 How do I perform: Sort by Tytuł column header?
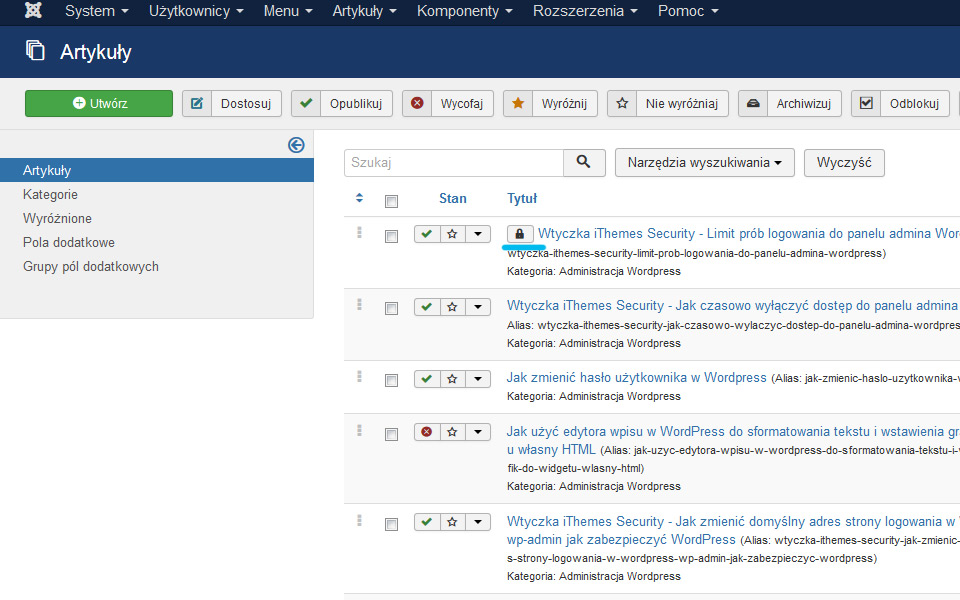tap(522, 198)
